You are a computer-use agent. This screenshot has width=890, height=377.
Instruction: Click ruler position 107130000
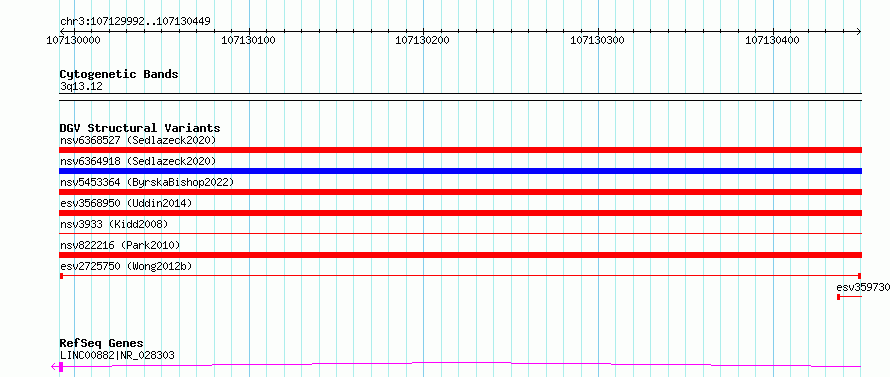click(73, 40)
